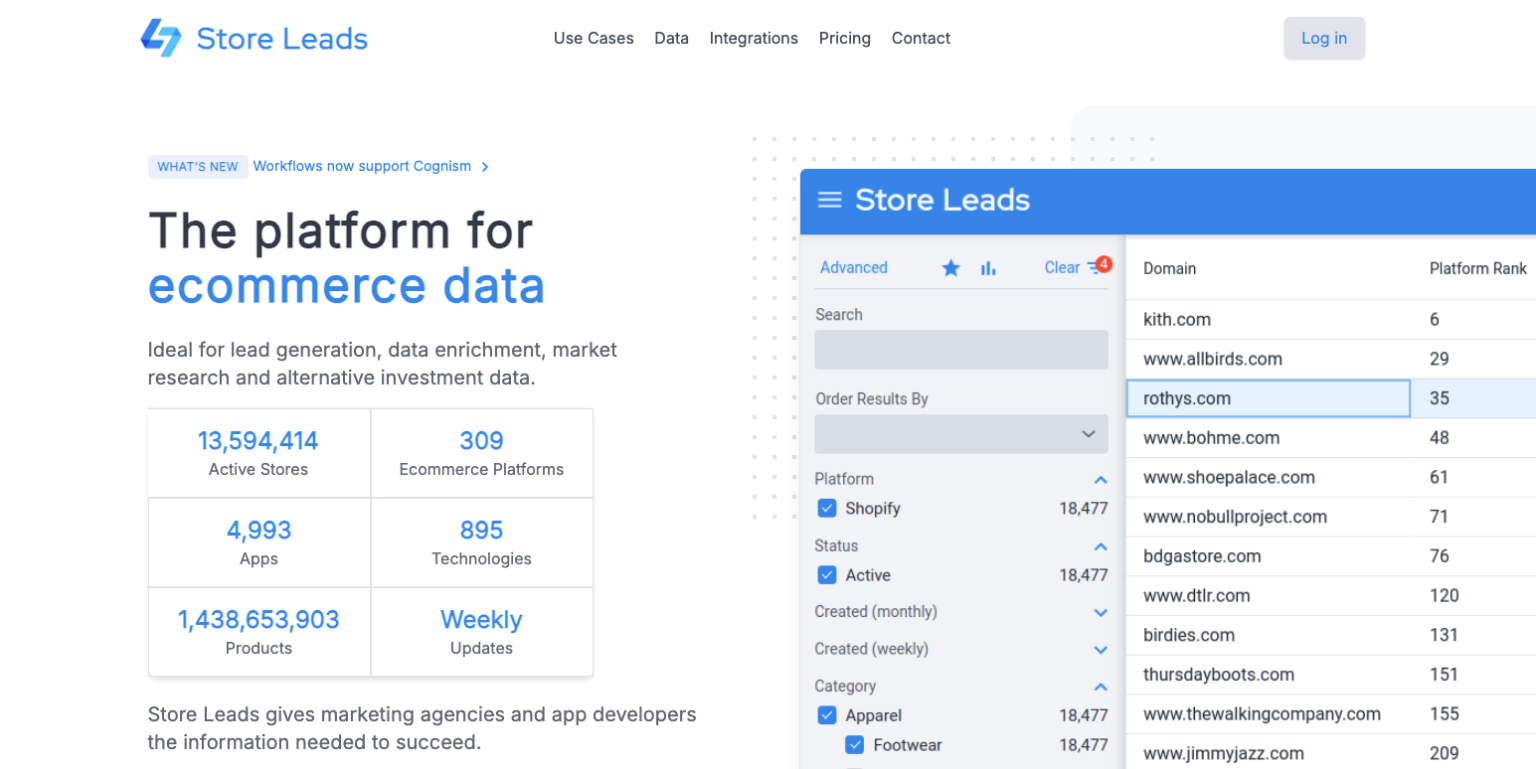Expand the Created (weekly) filter section
Viewport: 1536px width, 769px height.
point(1101,649)
